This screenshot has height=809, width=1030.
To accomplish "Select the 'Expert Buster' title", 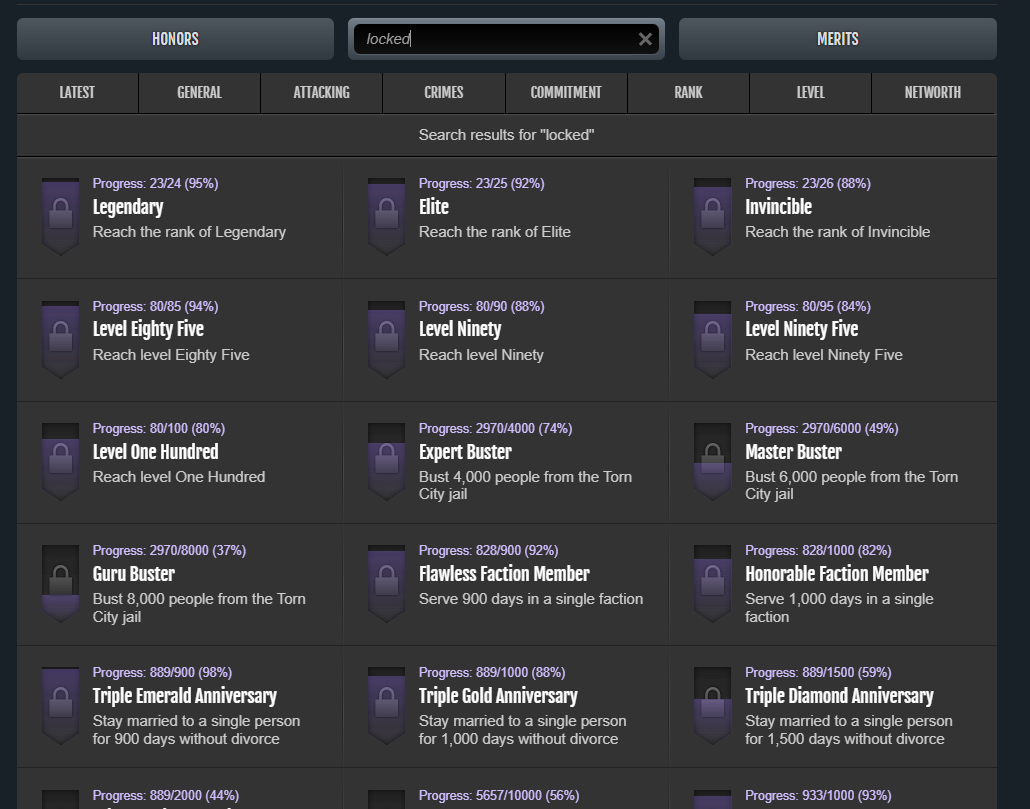I will point(465,452).
